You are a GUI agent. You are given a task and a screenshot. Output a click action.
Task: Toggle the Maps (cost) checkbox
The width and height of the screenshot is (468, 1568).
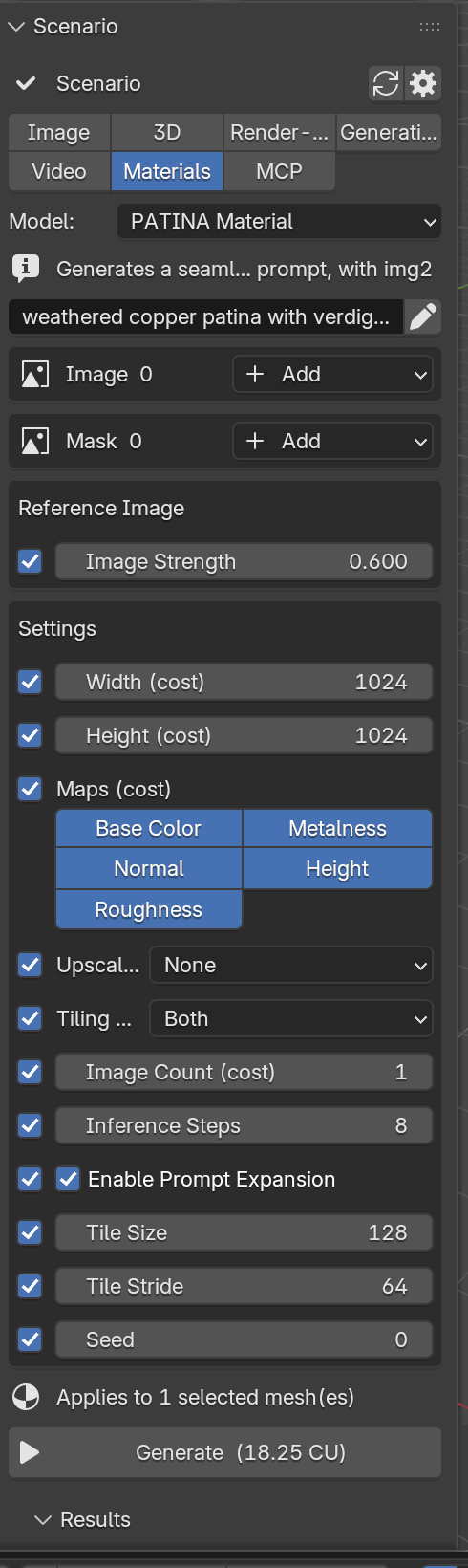30,789
